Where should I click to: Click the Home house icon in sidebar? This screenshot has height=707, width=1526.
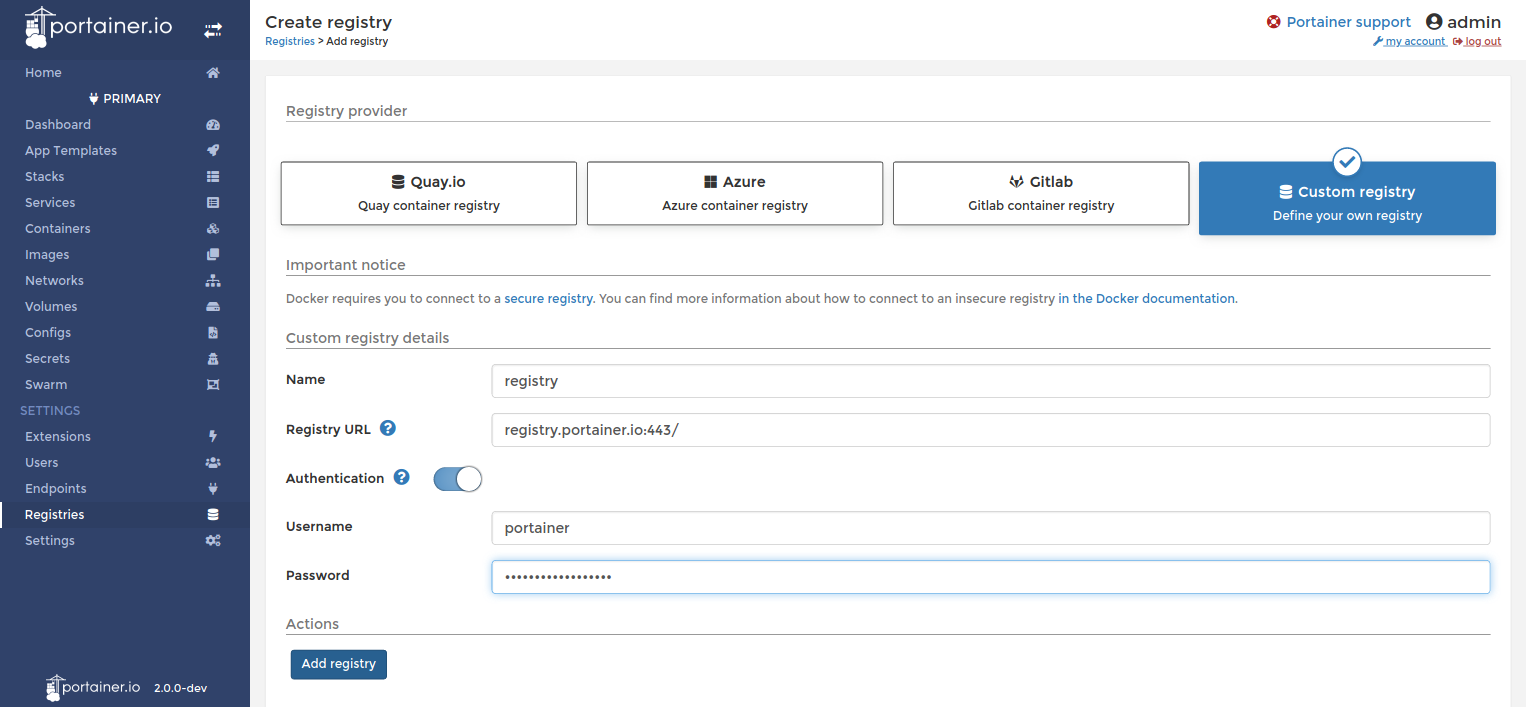(x=212, y=73)
